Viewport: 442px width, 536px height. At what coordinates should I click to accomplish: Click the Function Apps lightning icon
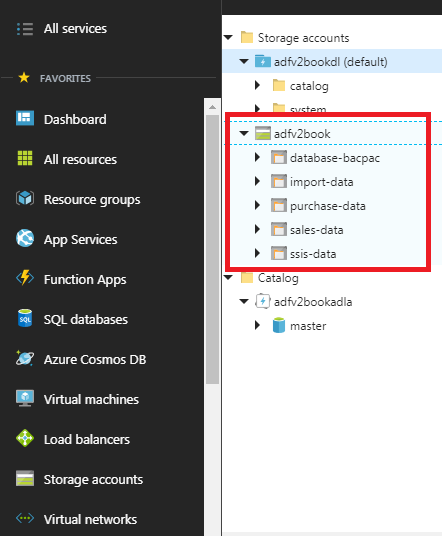[x=25, y=278]
